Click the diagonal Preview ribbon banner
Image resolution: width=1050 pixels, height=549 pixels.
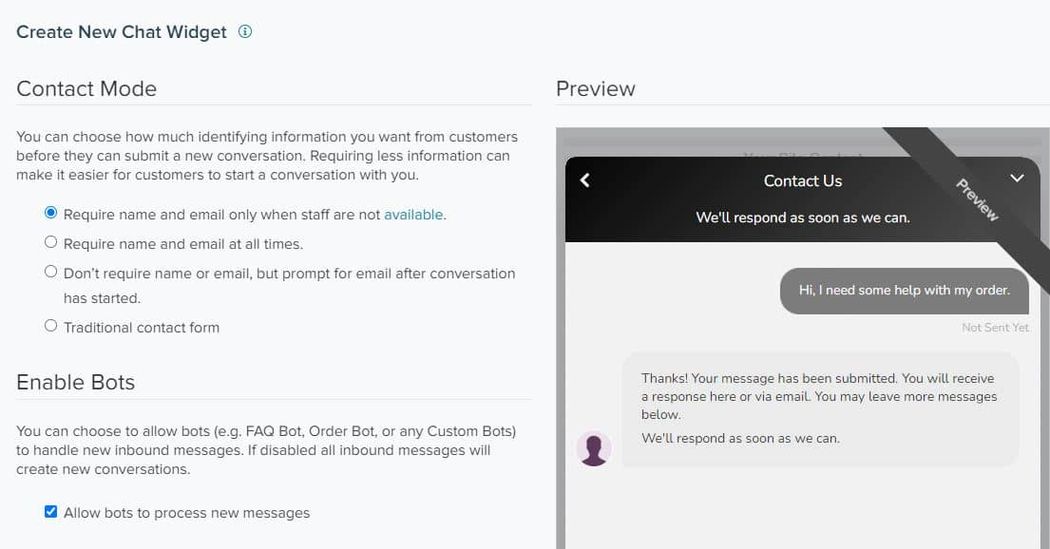976,200
